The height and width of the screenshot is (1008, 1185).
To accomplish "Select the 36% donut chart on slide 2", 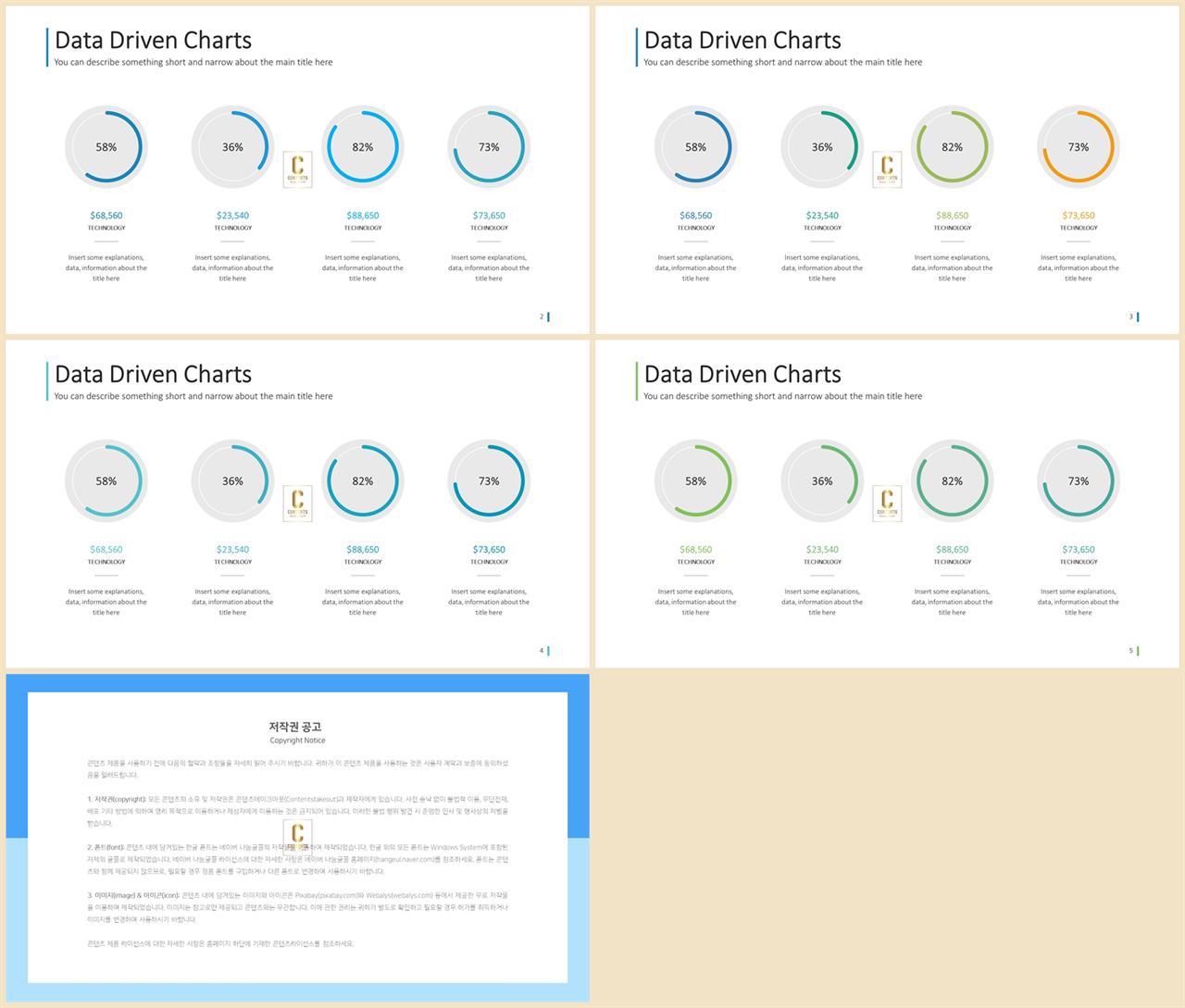I will coord(232,147).
